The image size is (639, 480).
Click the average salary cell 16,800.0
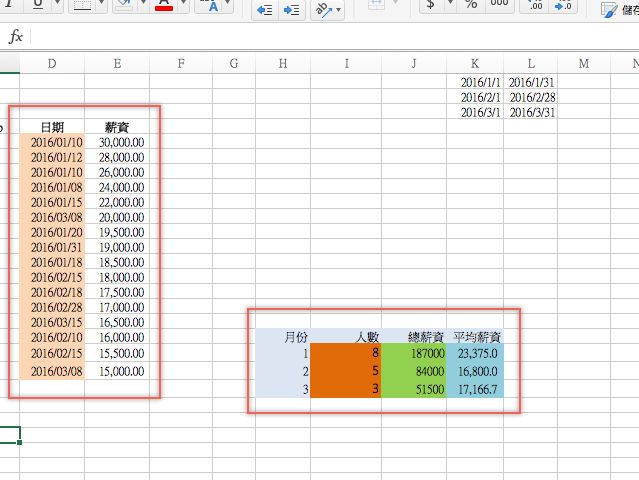475,371
